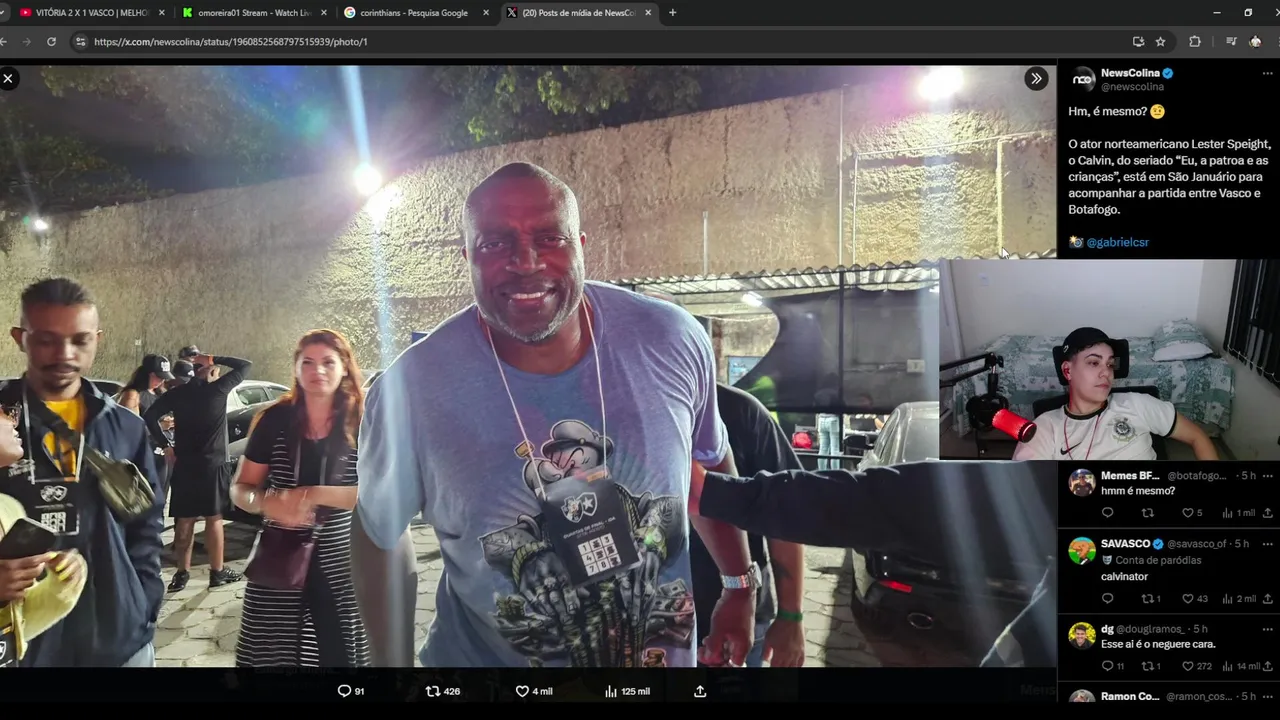Open more options for NewsColina post
This screenshot has width=1280, height=720.
(x=1267, y=73)
